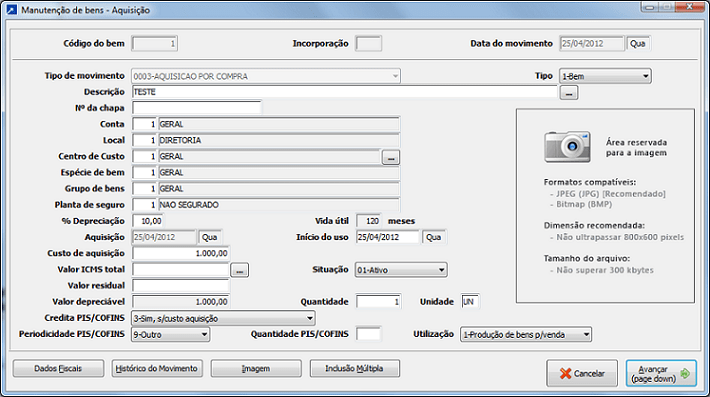
Task: Click the Quantidade field
Action: [x=379, y=301]
